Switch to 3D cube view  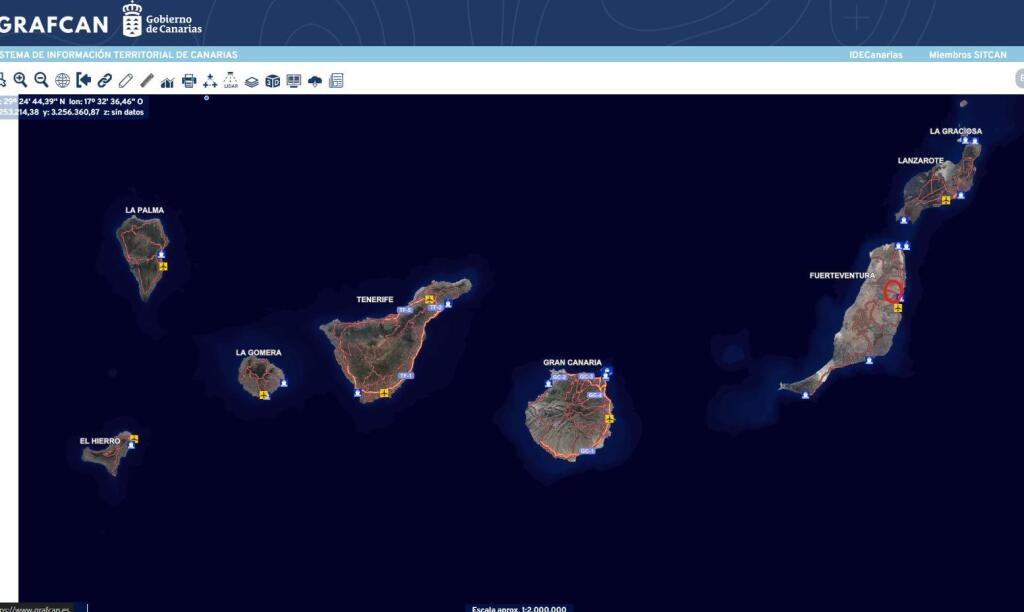(273, 80)
